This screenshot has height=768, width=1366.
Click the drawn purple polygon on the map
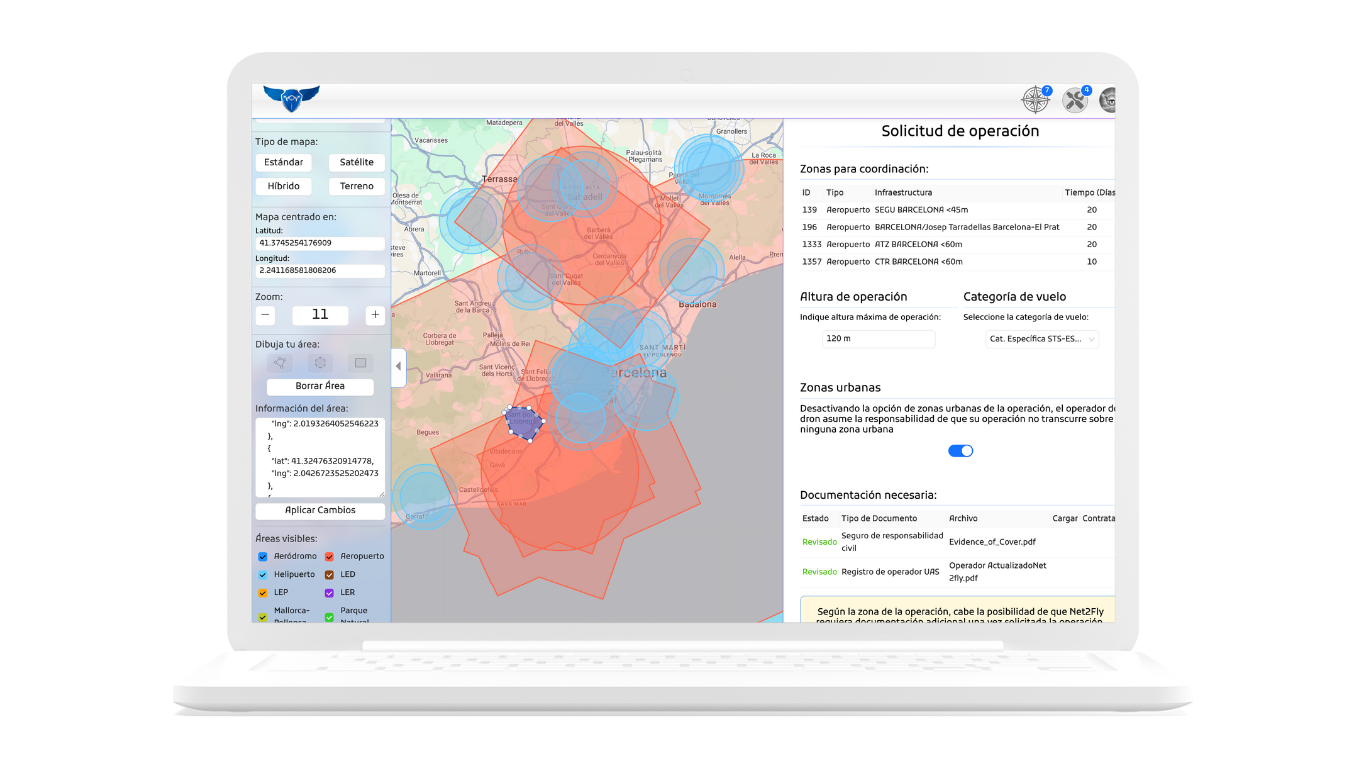523,423
